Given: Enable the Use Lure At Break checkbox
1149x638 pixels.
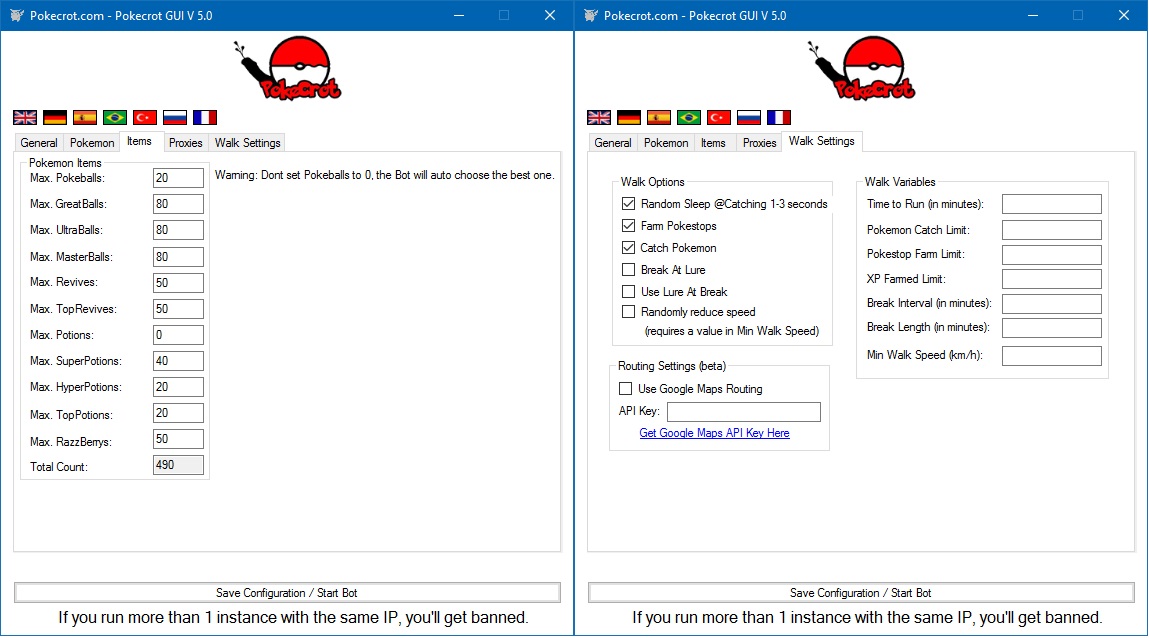Looking at the screenshot, I should 628,292.
